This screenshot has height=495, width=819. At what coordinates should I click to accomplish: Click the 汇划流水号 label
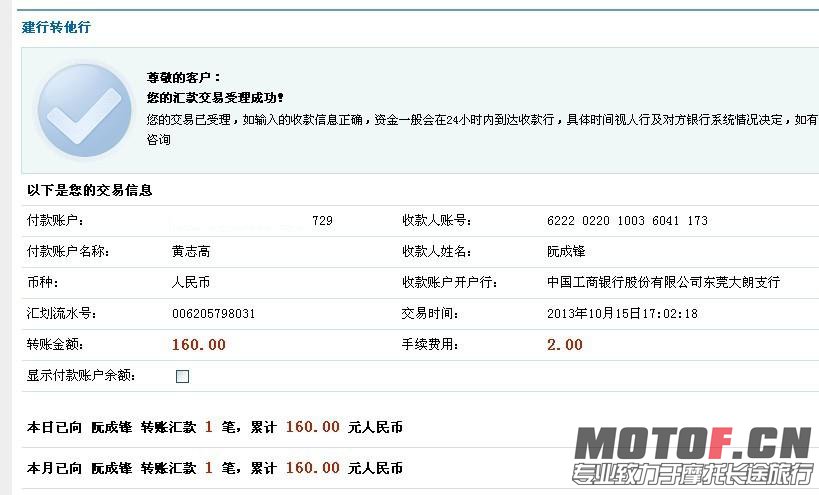coord(62,313)
